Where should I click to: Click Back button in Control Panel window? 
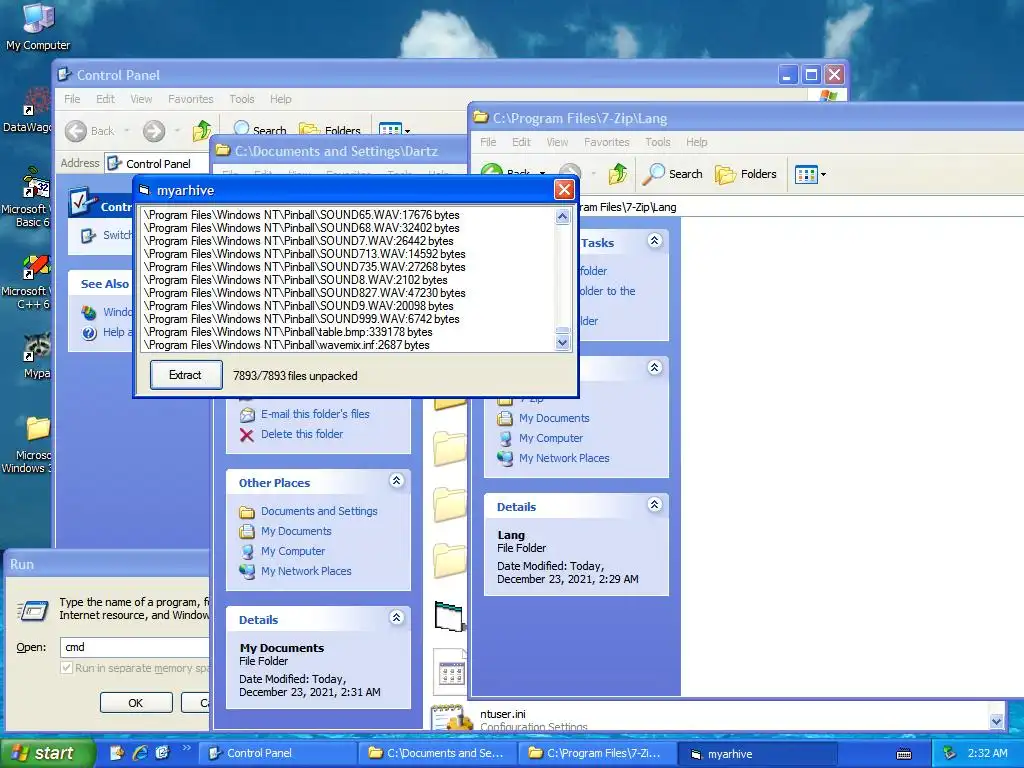point(90,131)
